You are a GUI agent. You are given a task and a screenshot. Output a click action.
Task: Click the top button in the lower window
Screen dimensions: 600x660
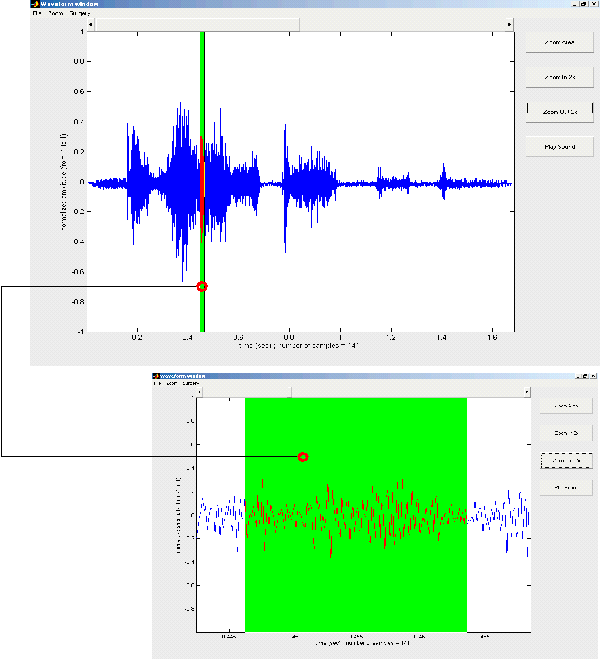(565, 405)
